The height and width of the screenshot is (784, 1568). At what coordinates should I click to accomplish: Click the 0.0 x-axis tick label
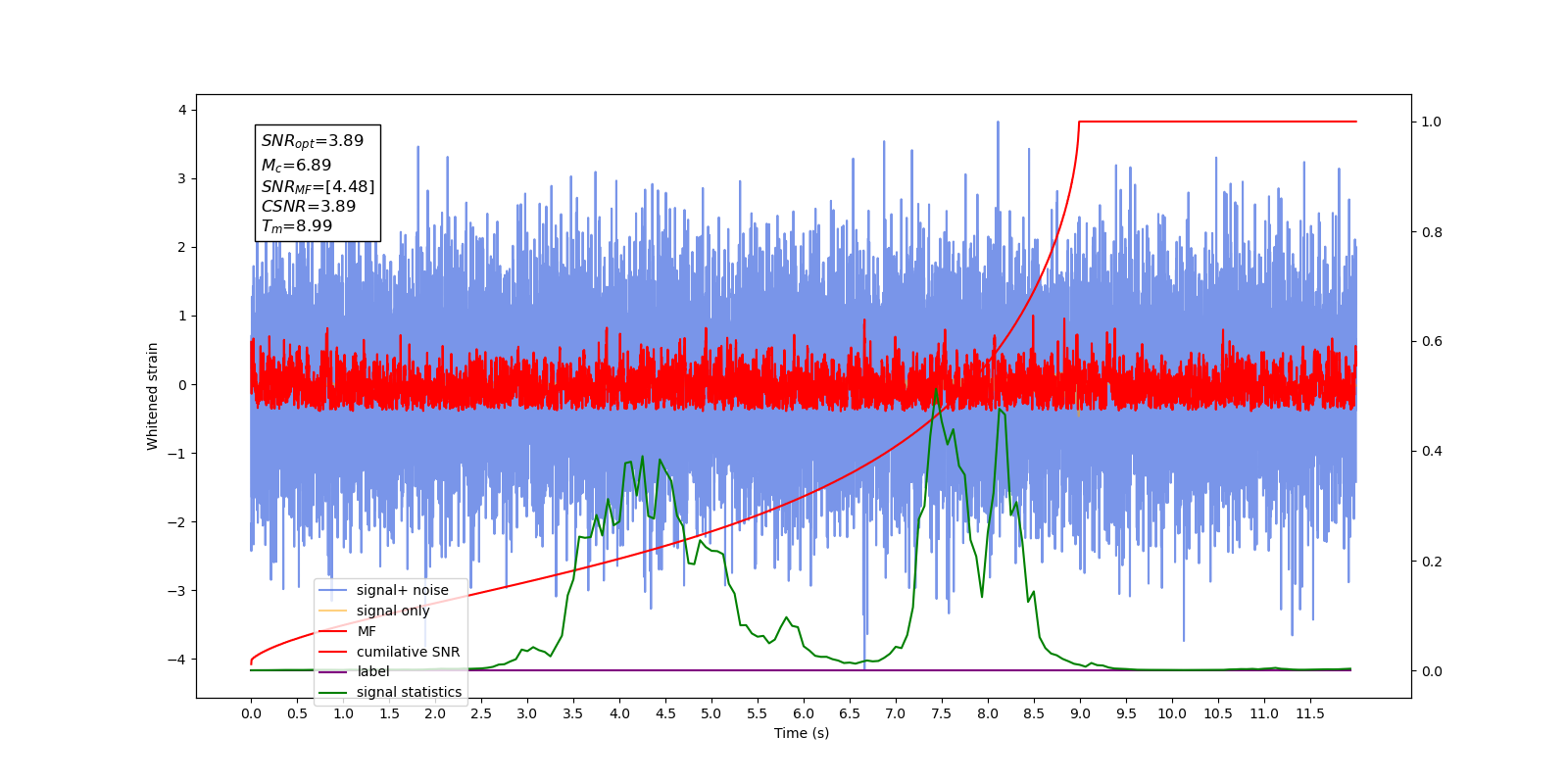[x=251, y=713]
